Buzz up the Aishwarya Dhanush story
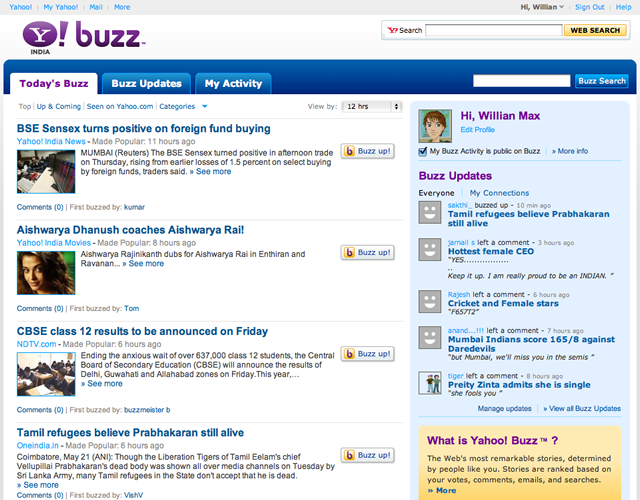This screenshot has height=500, width=640. click(x=367, y=253)
